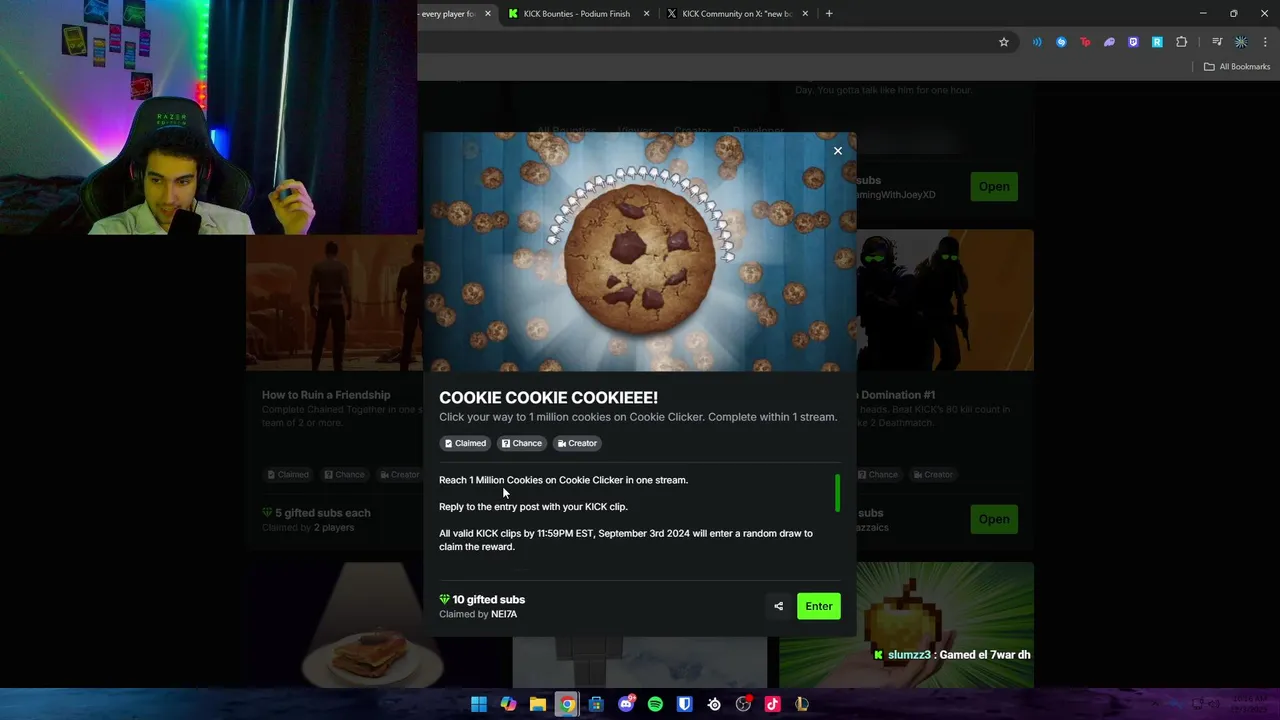Image resolution: width=1280 pixels, height=720 pixels.
Task: Select the Chance tag in the popup
Action: click(x=522, y=443)
